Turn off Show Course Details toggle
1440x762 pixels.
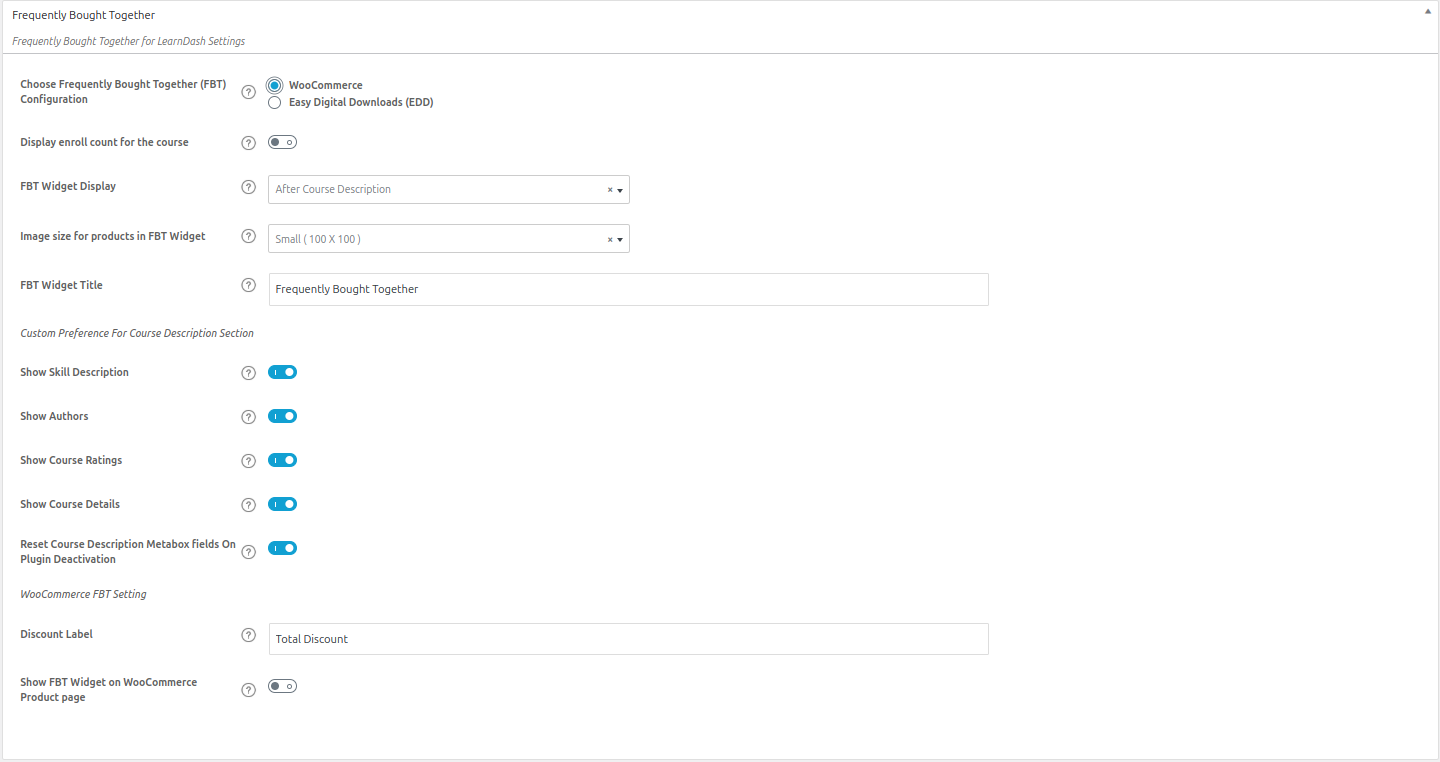(x=283, y=504)
